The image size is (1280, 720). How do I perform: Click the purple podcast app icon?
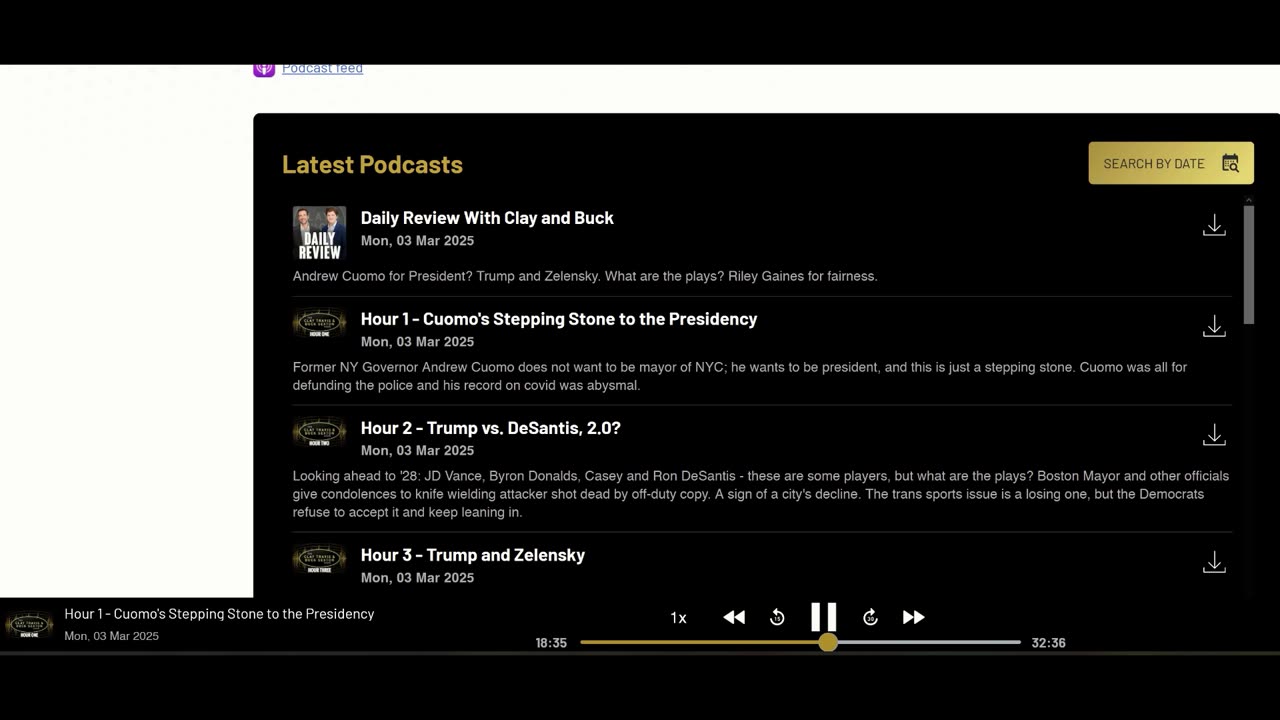coord(264,69)
